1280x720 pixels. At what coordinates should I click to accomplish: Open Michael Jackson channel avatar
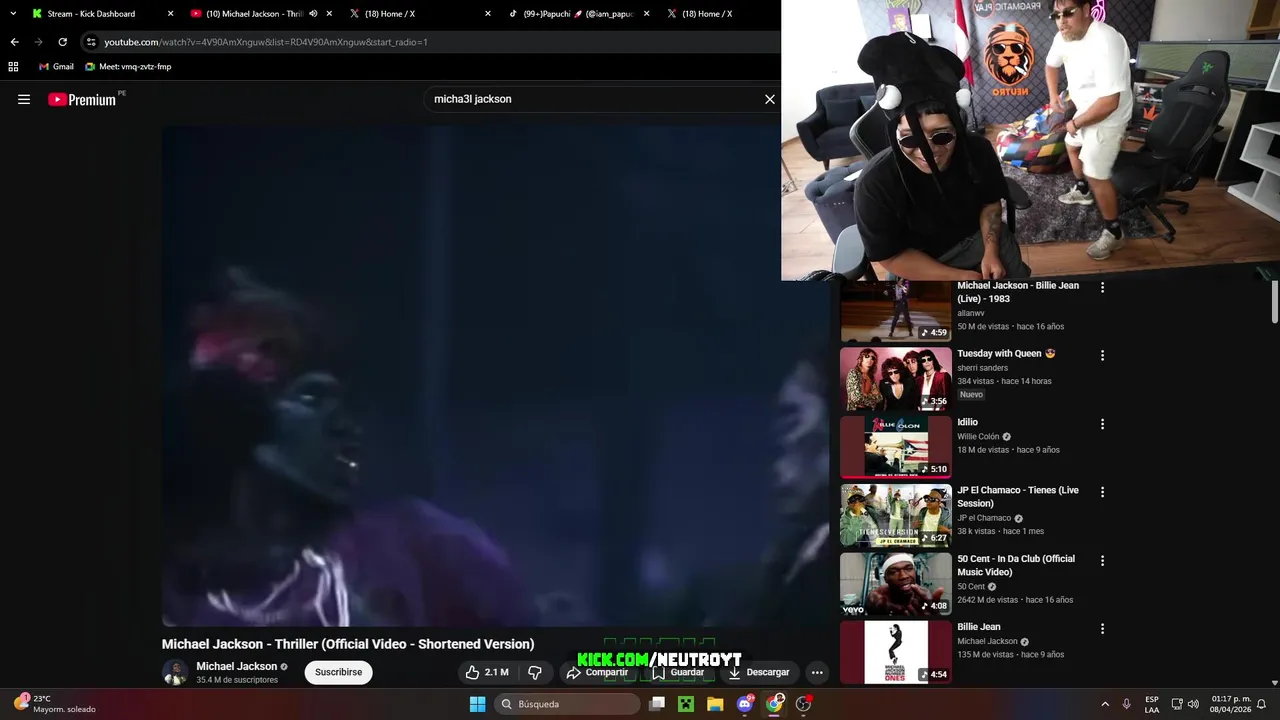175,672
